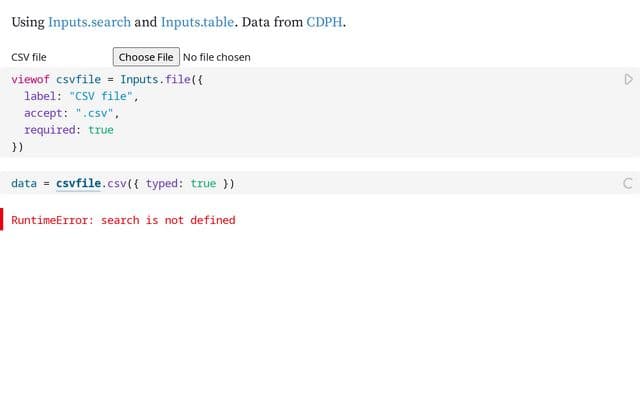
Task: Open the Inputs.search link
Action: [x=89, y=22]
